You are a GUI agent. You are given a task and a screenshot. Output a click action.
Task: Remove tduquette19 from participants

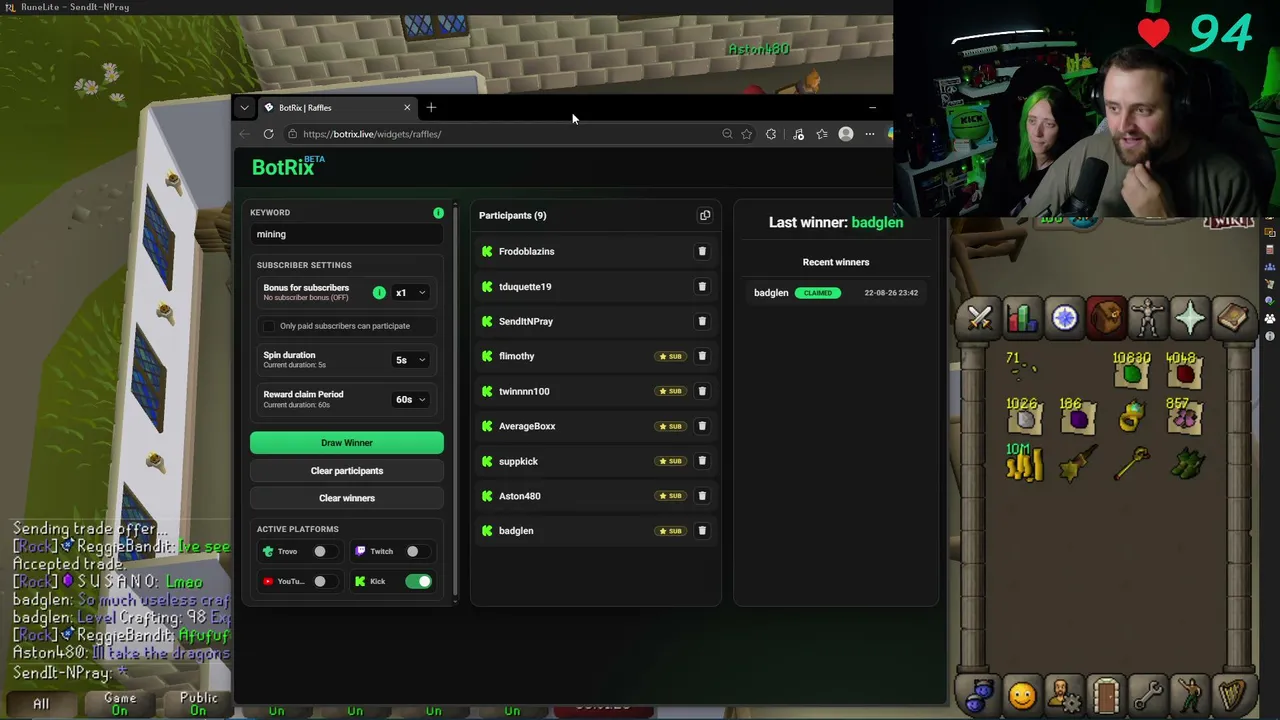(702, 286)
